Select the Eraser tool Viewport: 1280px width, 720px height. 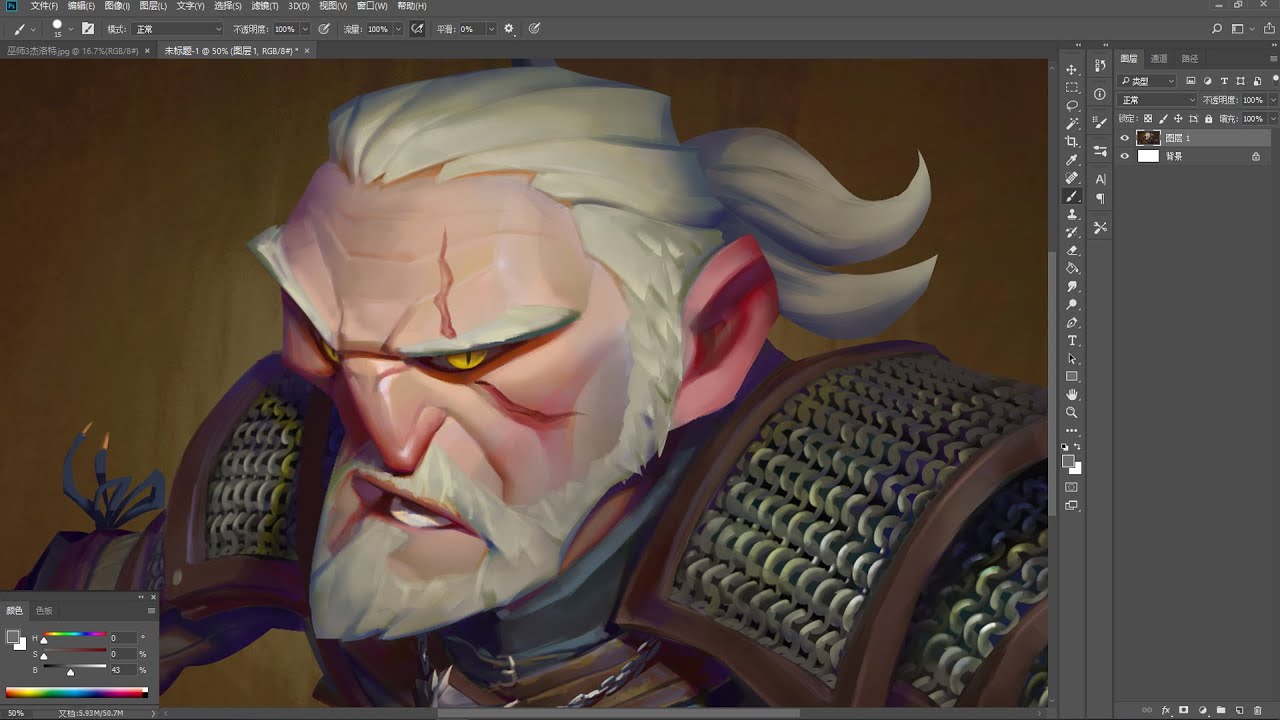[x=1072, y=250]
